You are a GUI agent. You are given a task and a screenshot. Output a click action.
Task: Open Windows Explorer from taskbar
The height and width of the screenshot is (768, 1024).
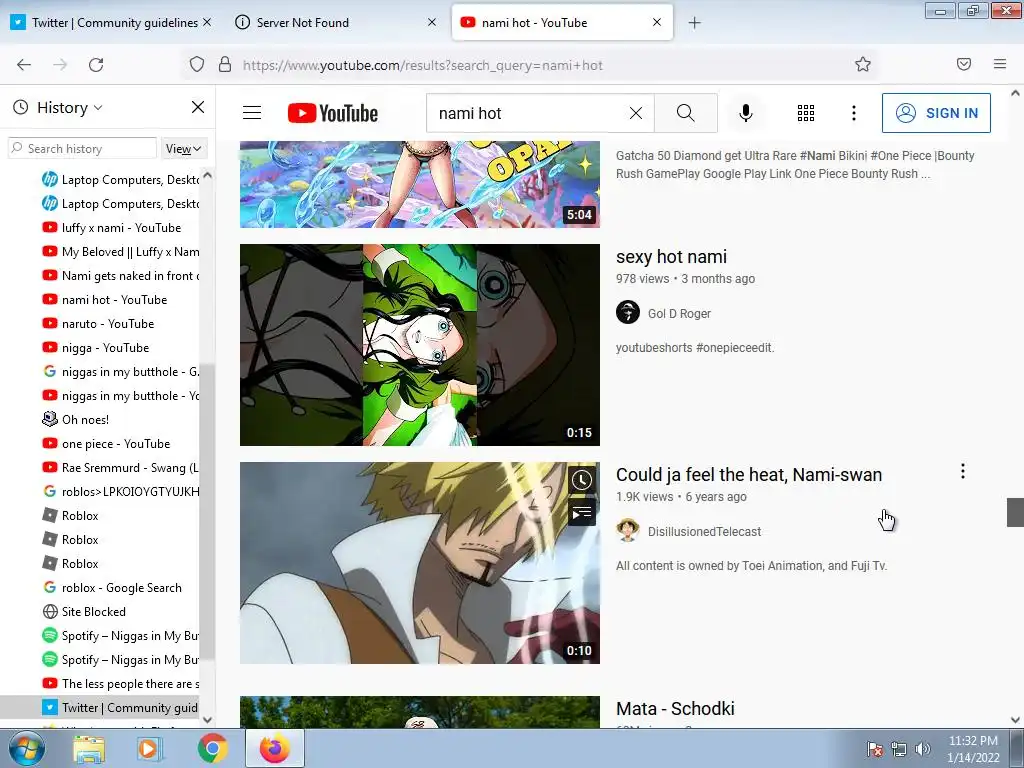[89, 749]
